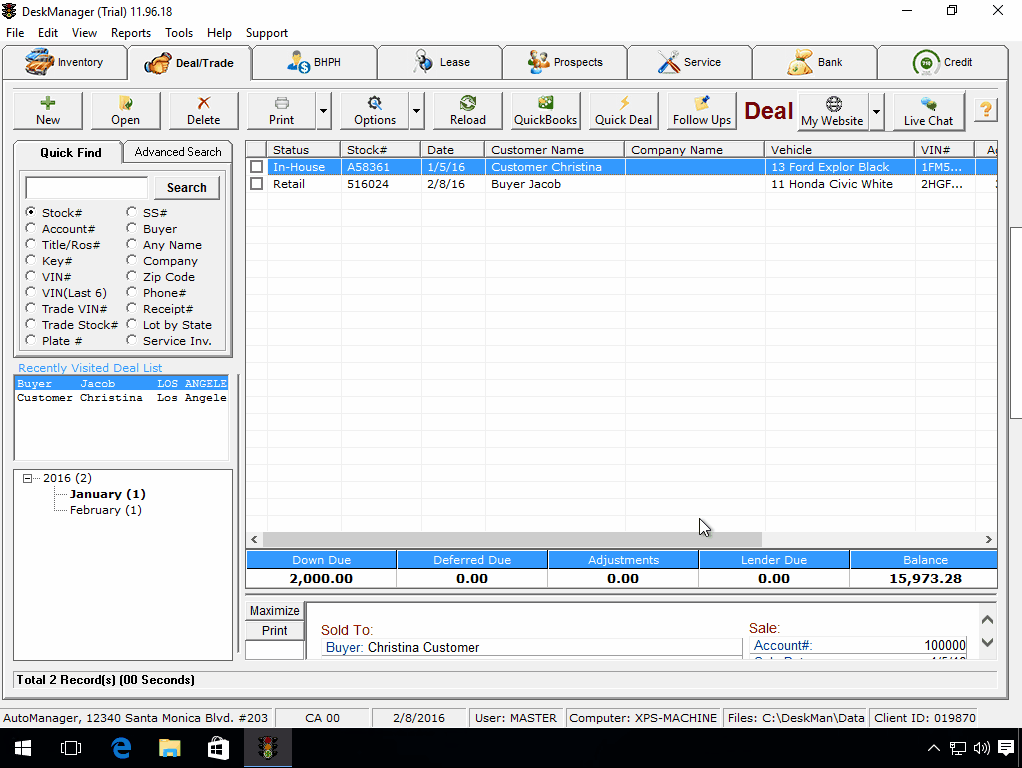
Task: Start a Quick Deal
Action: pyautogui.click(x=623, y=111)
